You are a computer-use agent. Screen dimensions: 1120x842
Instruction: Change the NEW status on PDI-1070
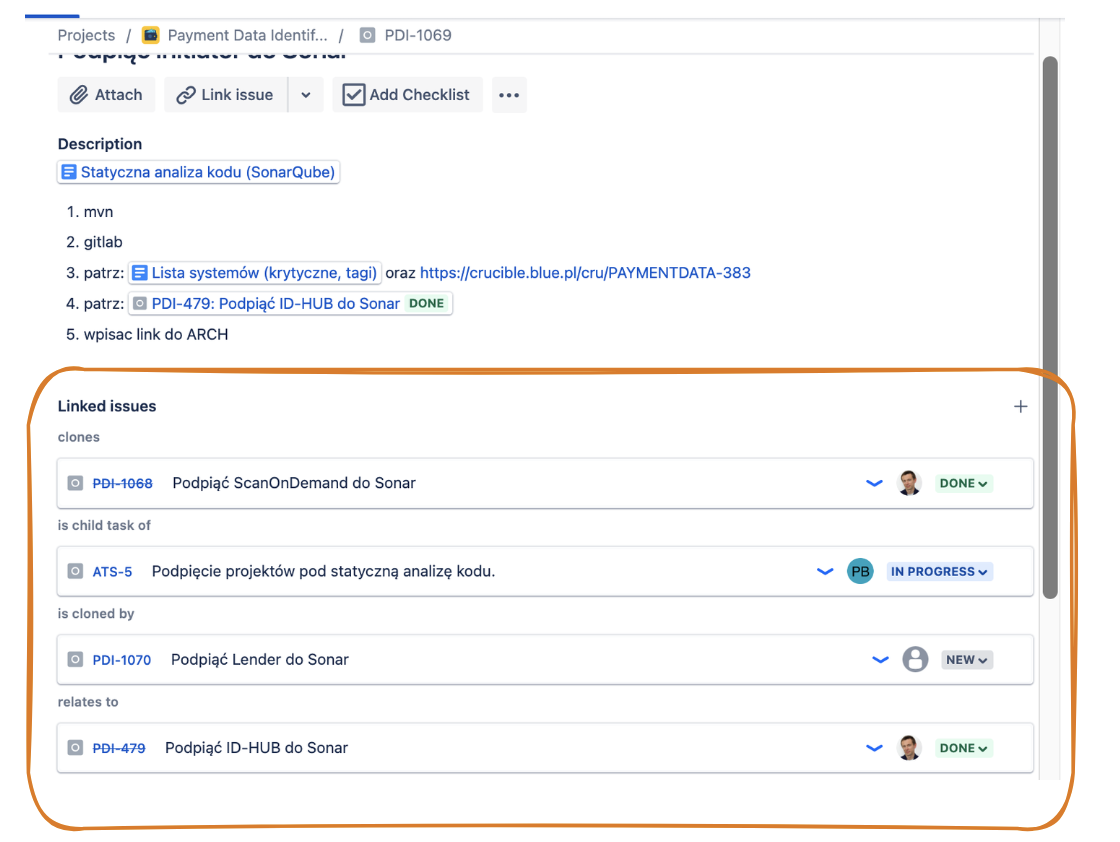click(967, 660)
